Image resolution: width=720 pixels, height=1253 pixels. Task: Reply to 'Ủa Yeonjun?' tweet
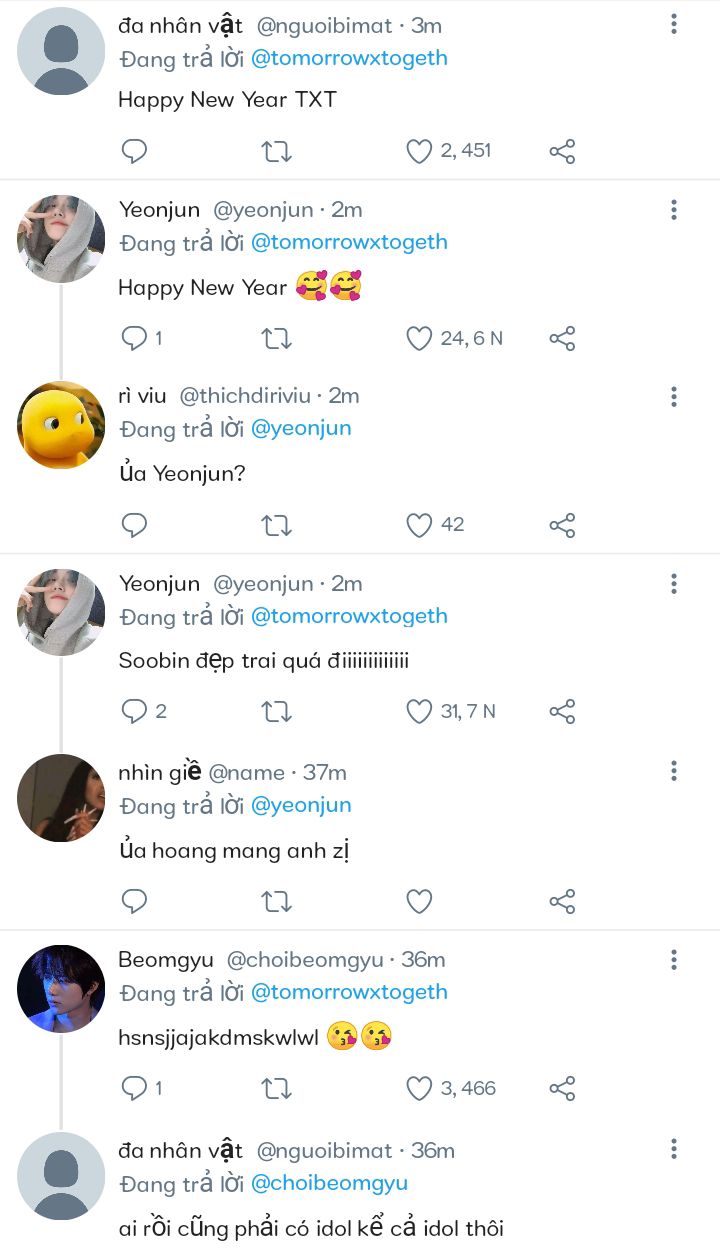point(134,525)
